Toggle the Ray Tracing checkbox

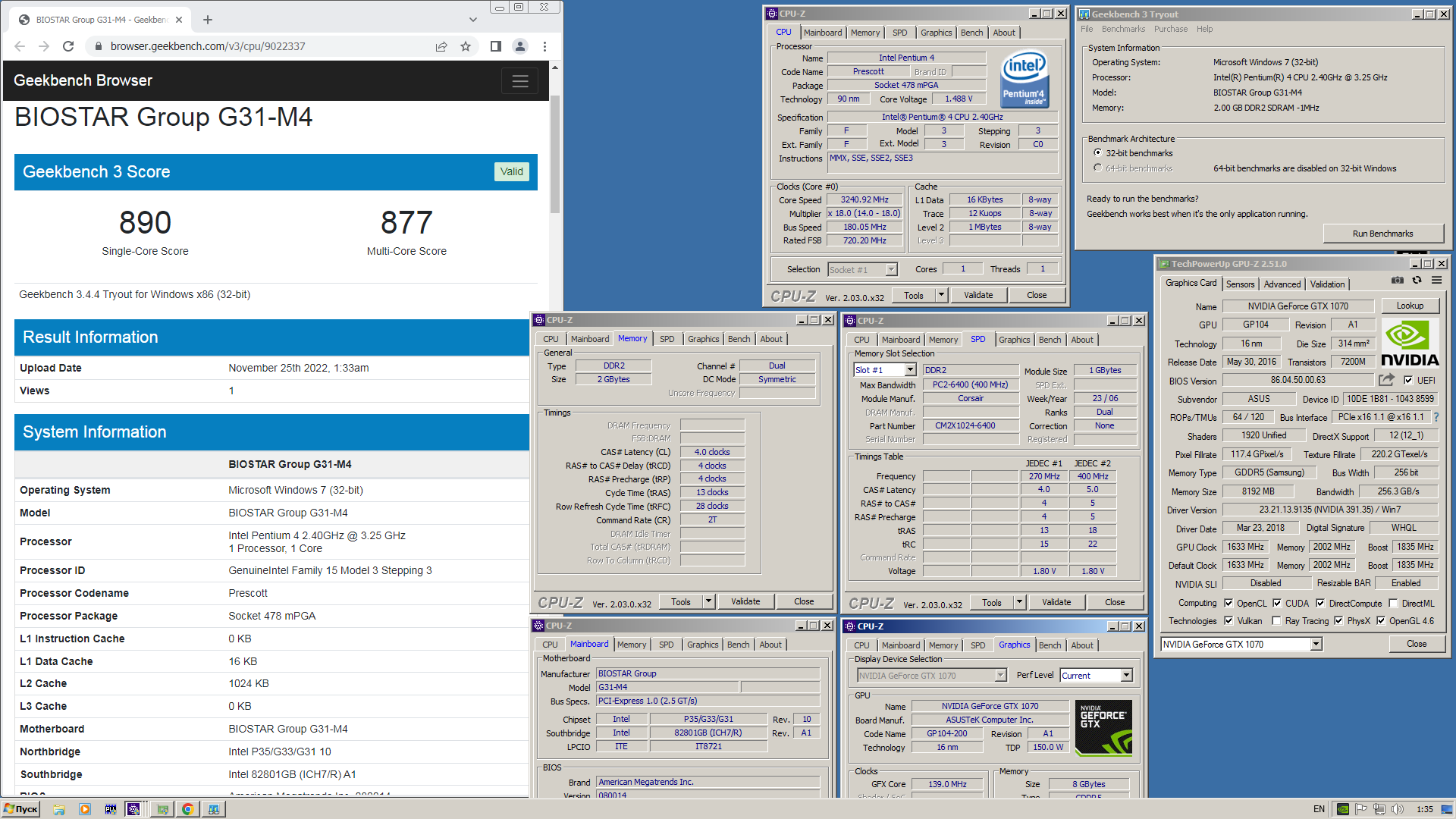click(x=1276, y=621)
